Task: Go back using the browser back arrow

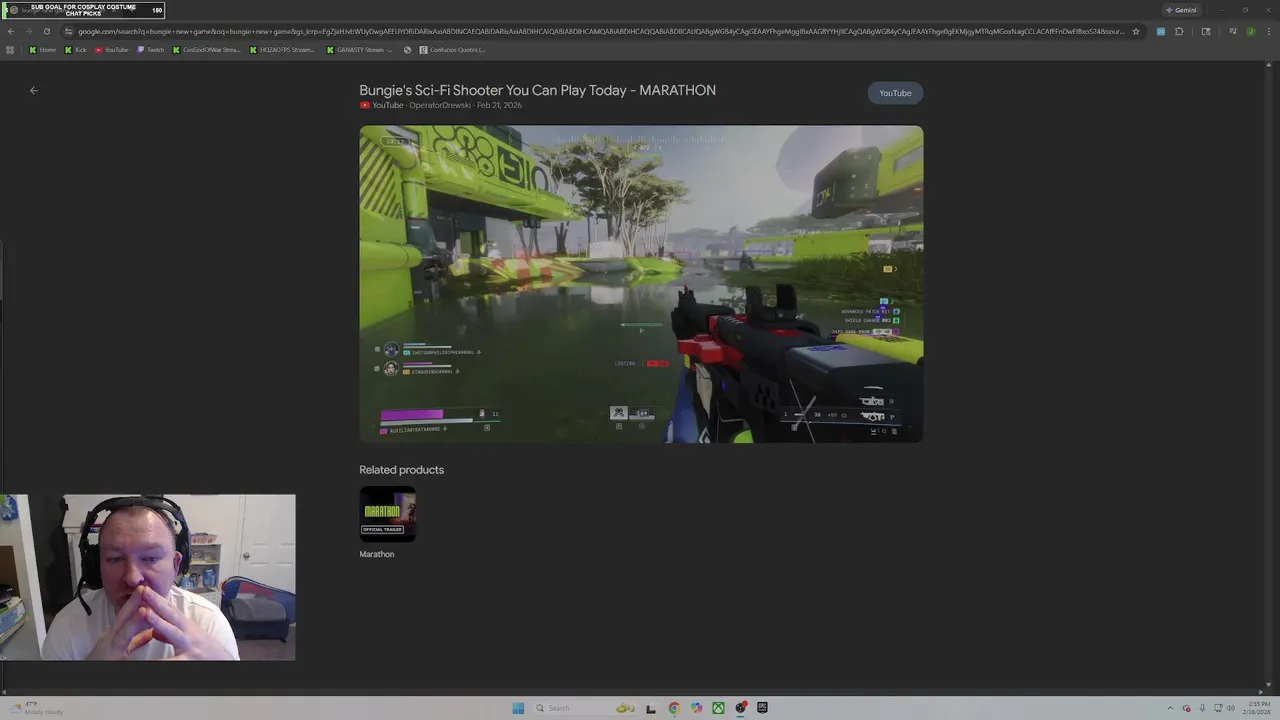Action: pyautogui.click(x=11, y=31)
